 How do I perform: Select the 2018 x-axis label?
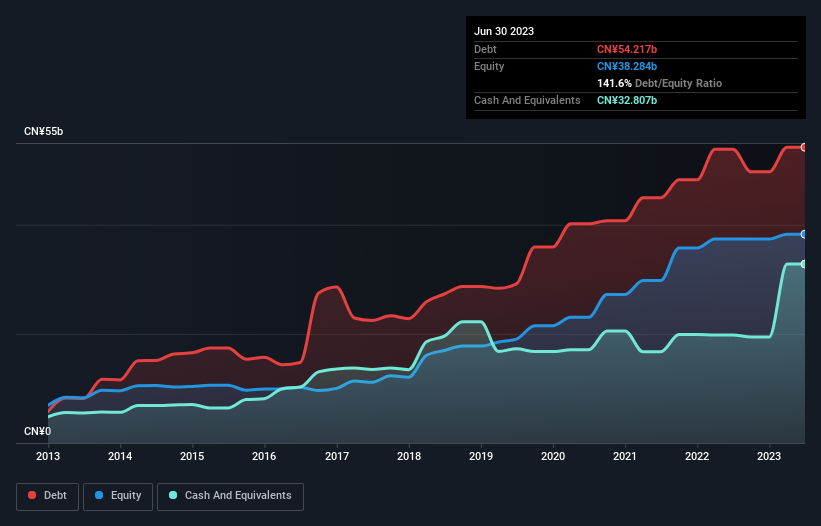(409, 456)
